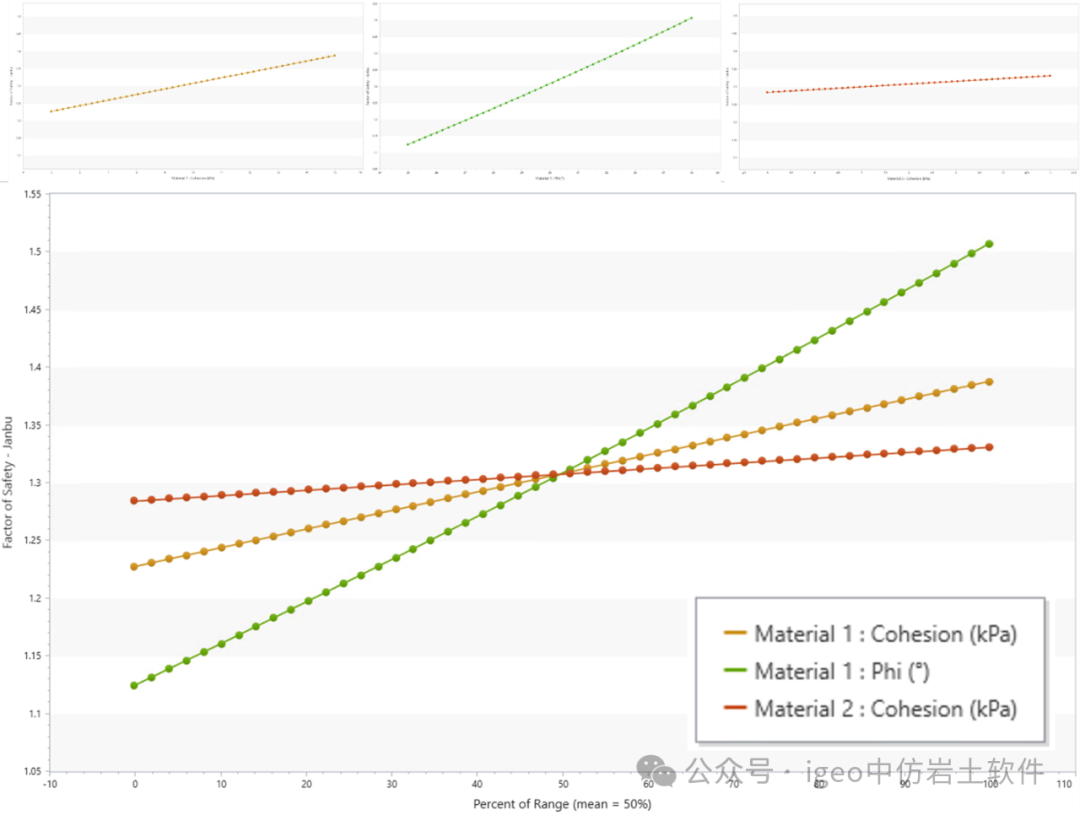This screenshot has width=1080, height=815.
Task: Click the orange Cohesion data point at 100 percent
Action: point(989,382)
